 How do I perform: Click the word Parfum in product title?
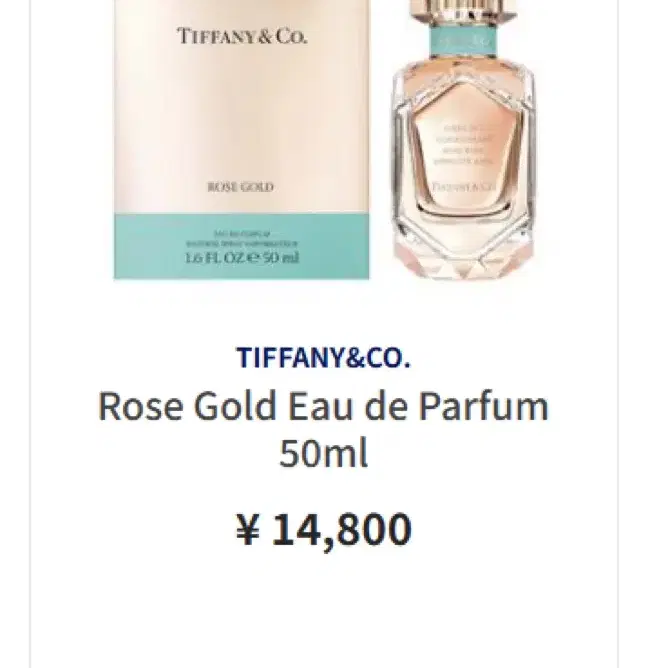484,406
